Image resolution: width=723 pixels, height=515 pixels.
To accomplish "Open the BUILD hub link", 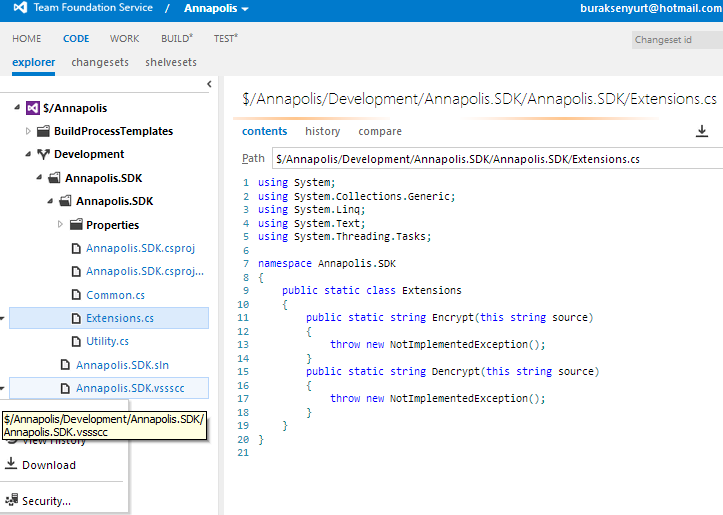I will tap(176, 39).
